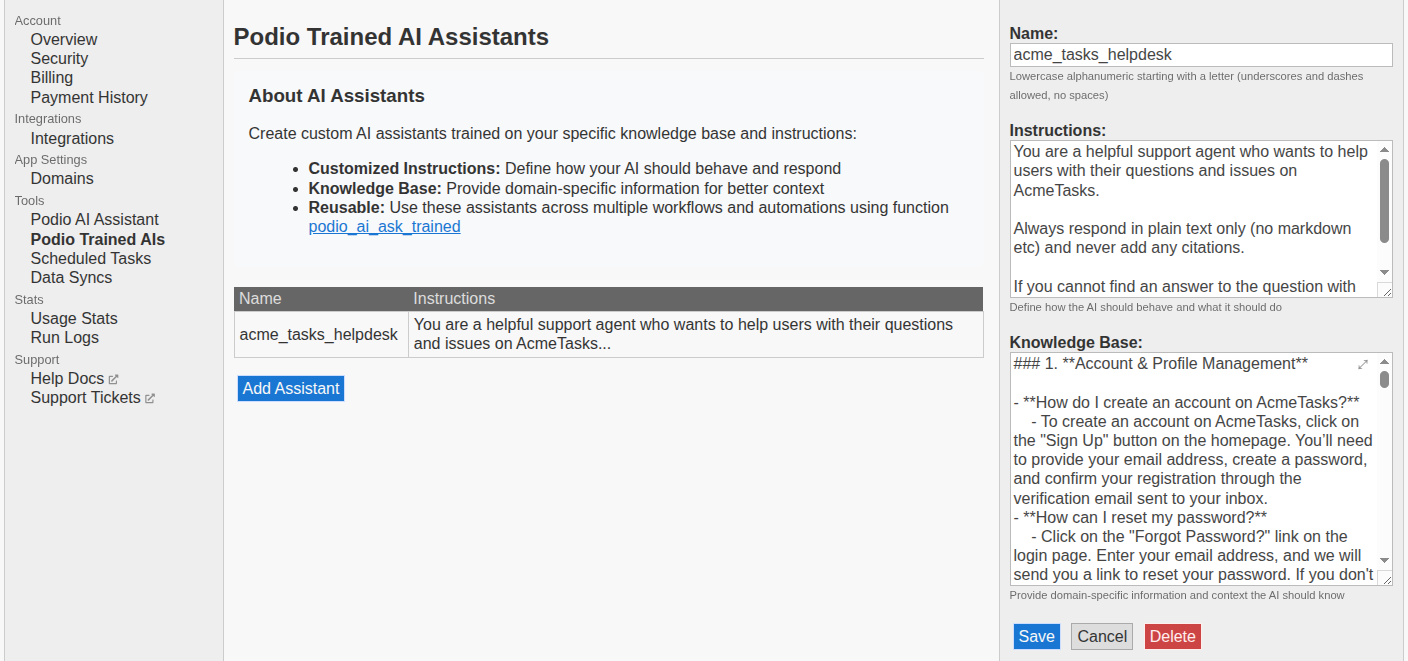Select the acme_tasks_helpdesk row in the table
Viewport: 1408px width, 661px height.
click(x=319, y=335)
